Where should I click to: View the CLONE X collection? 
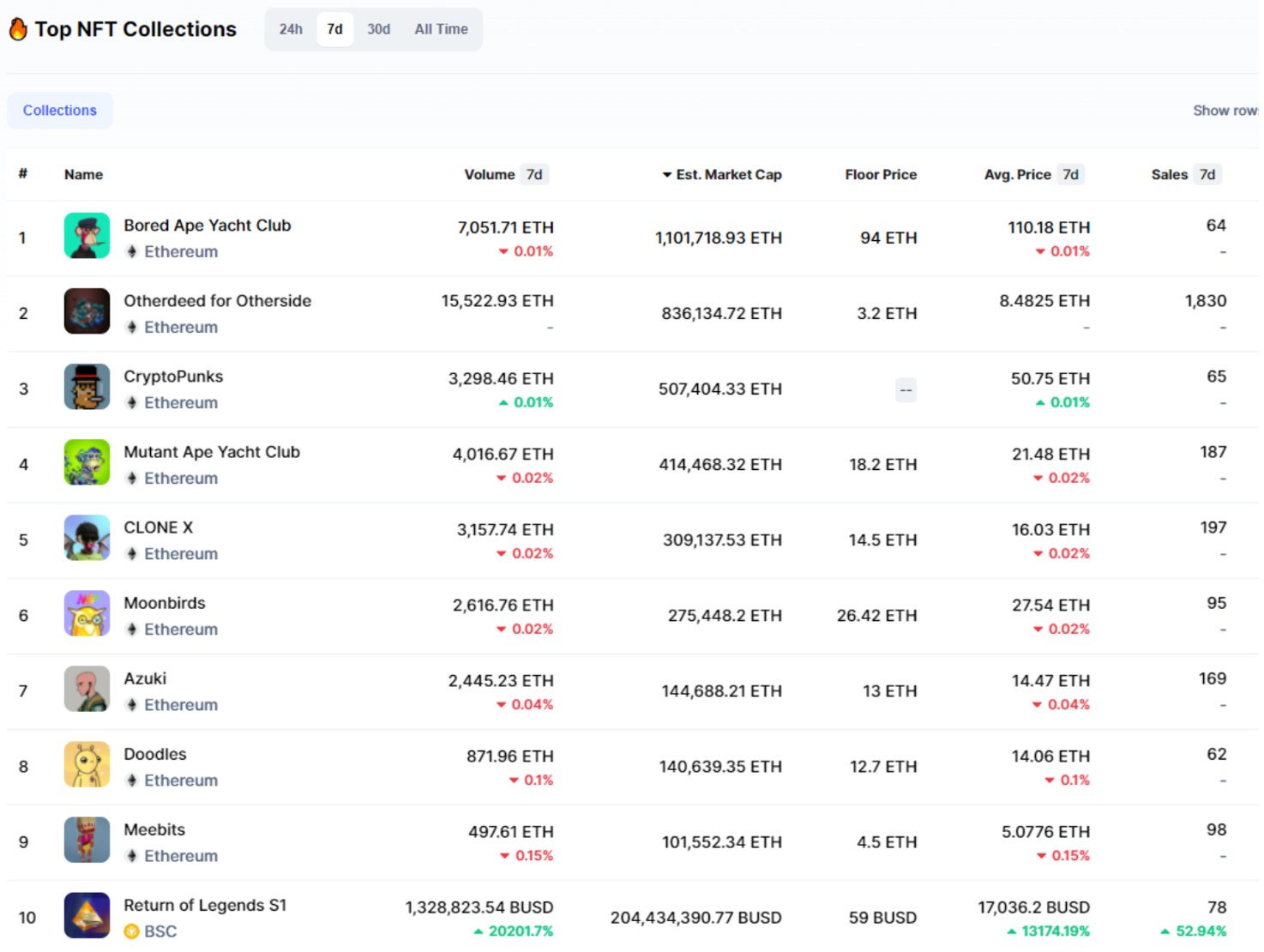pos(159,527)
